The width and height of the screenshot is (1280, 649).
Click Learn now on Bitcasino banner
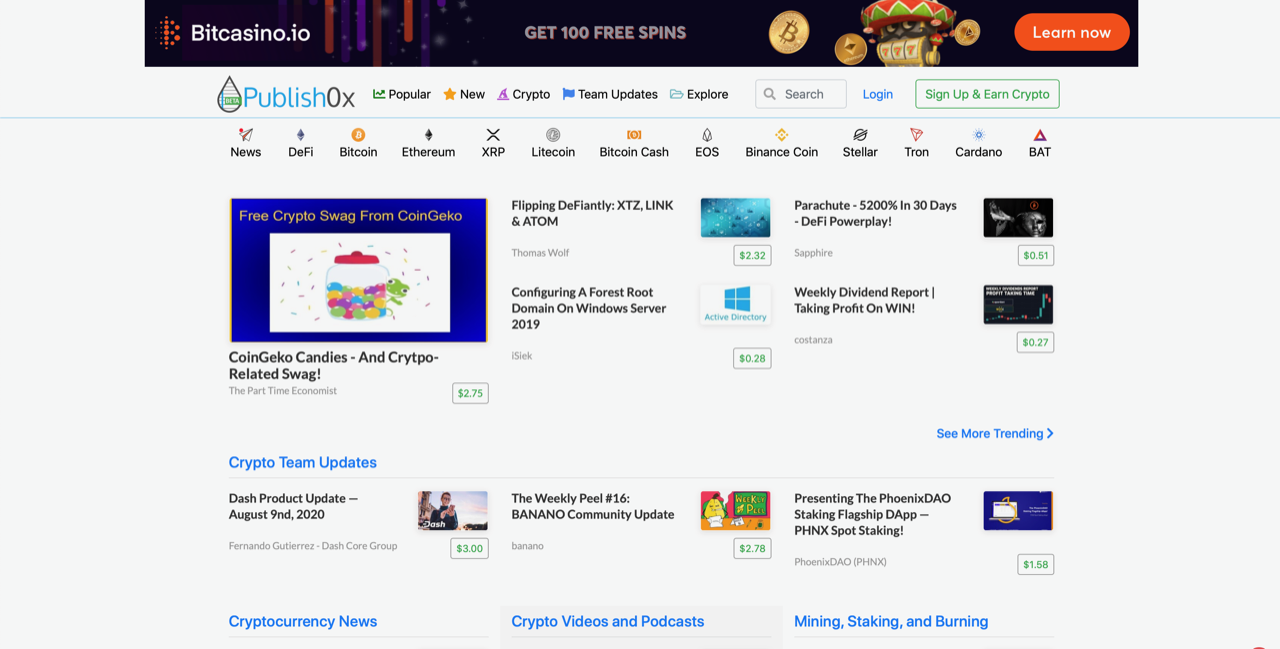coord(1072,32)
